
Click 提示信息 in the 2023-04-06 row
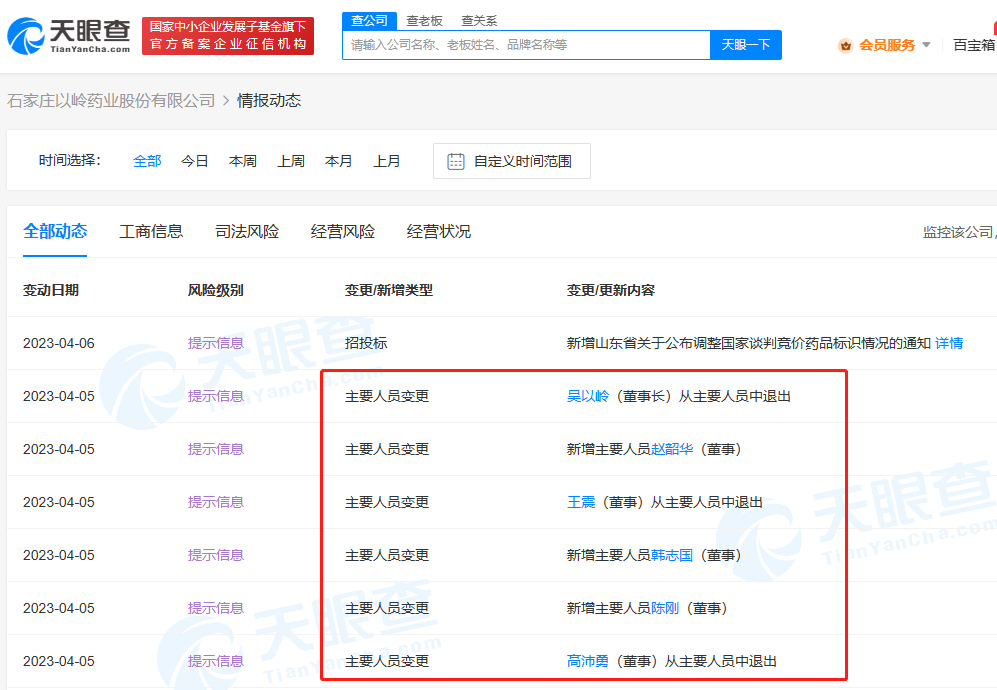[216, 343]
